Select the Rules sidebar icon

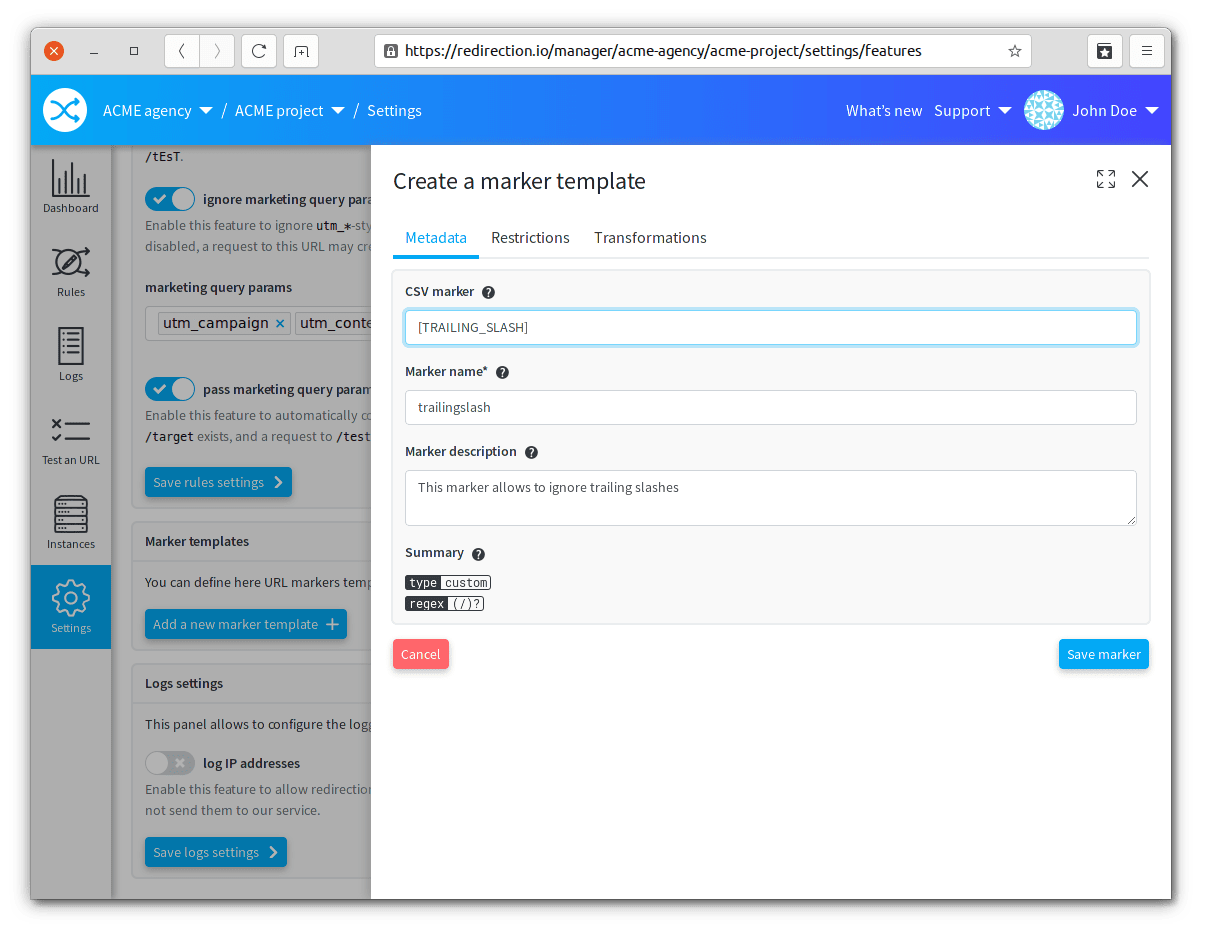[70, 270]
